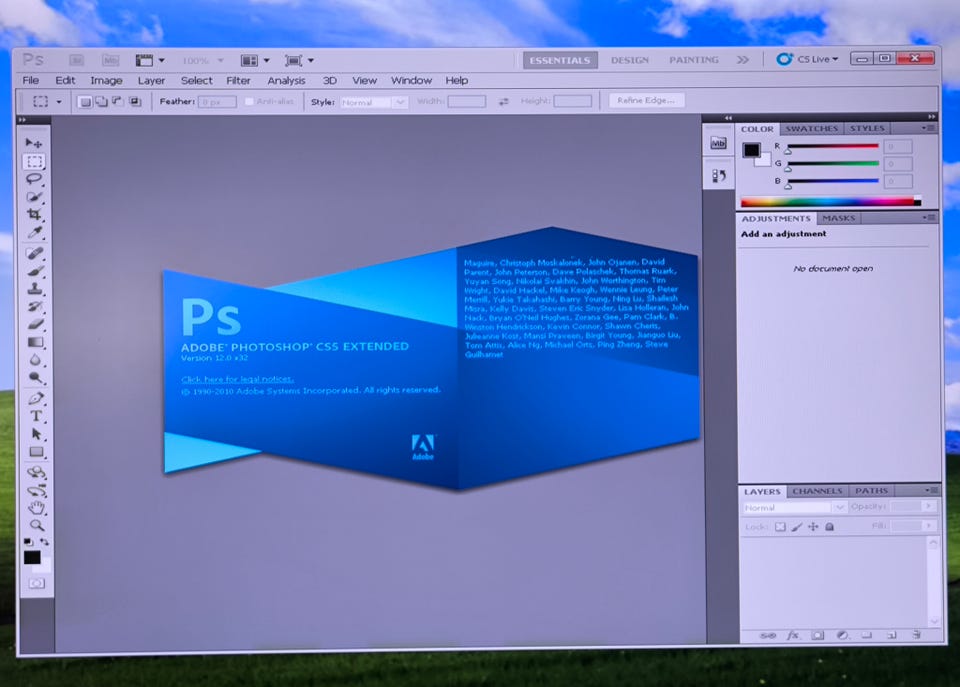Open the Analysis menu
This screenshot has width=960, height=687.
click(286, 80)
